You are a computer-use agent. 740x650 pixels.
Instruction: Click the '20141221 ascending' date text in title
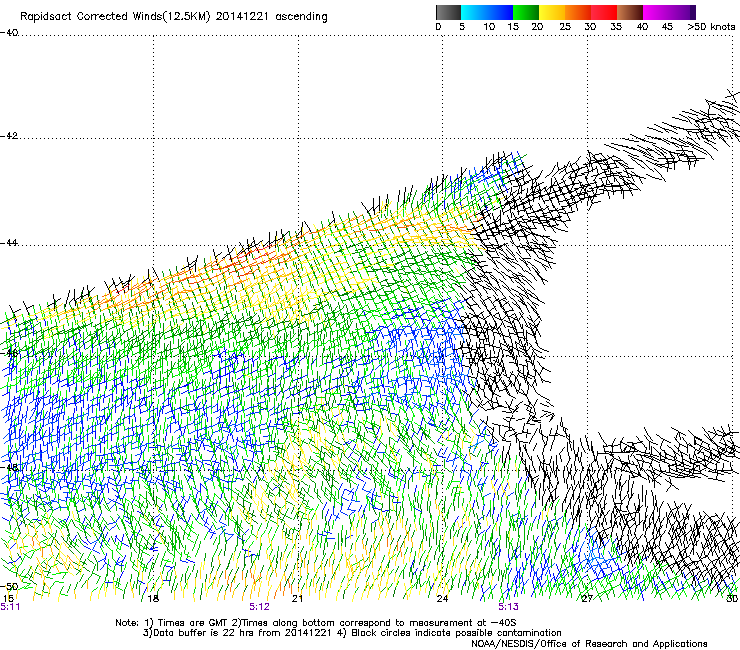271,17
